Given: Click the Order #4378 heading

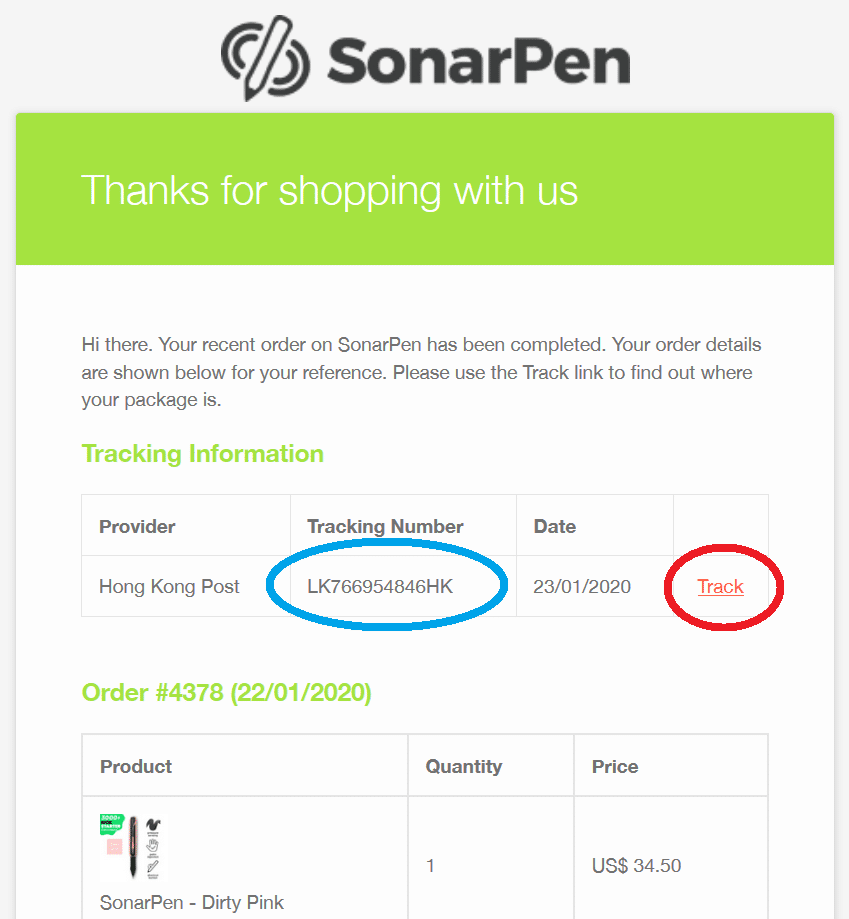Looking at the screenshot, I should 226,693.
